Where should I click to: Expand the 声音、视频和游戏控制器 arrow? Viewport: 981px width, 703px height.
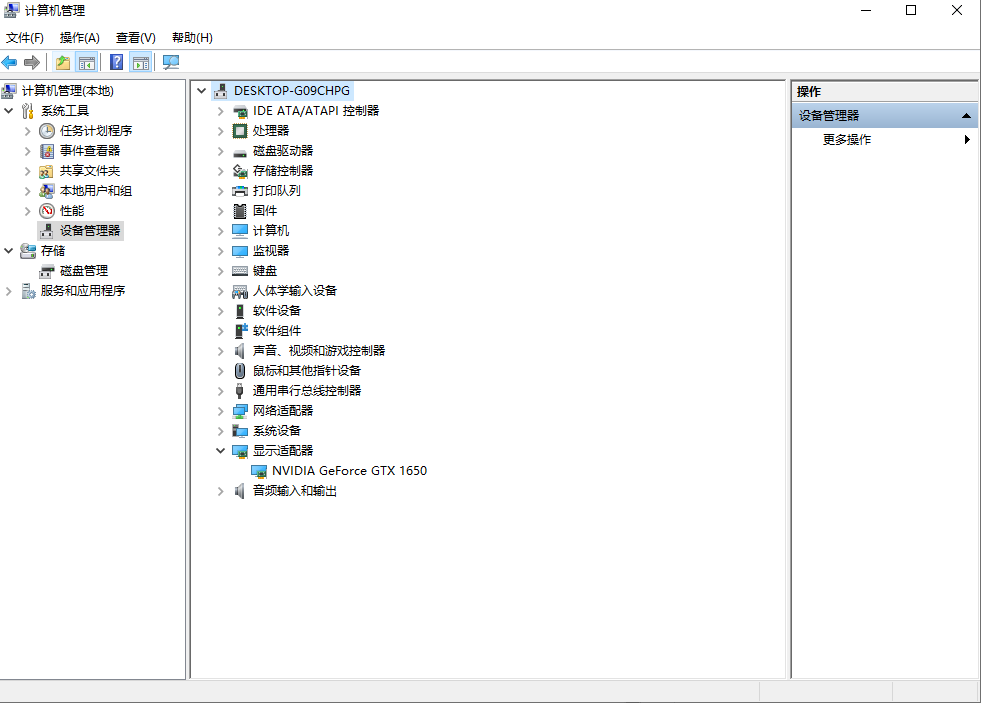220,352
